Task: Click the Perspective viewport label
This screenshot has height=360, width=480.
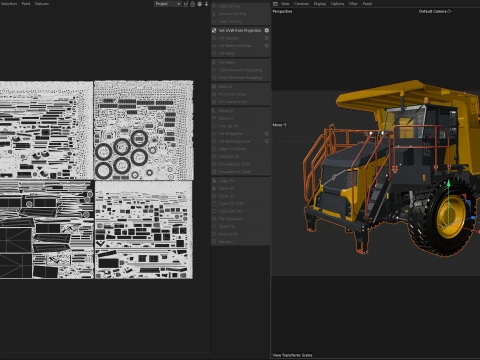Action: [282, 11]
